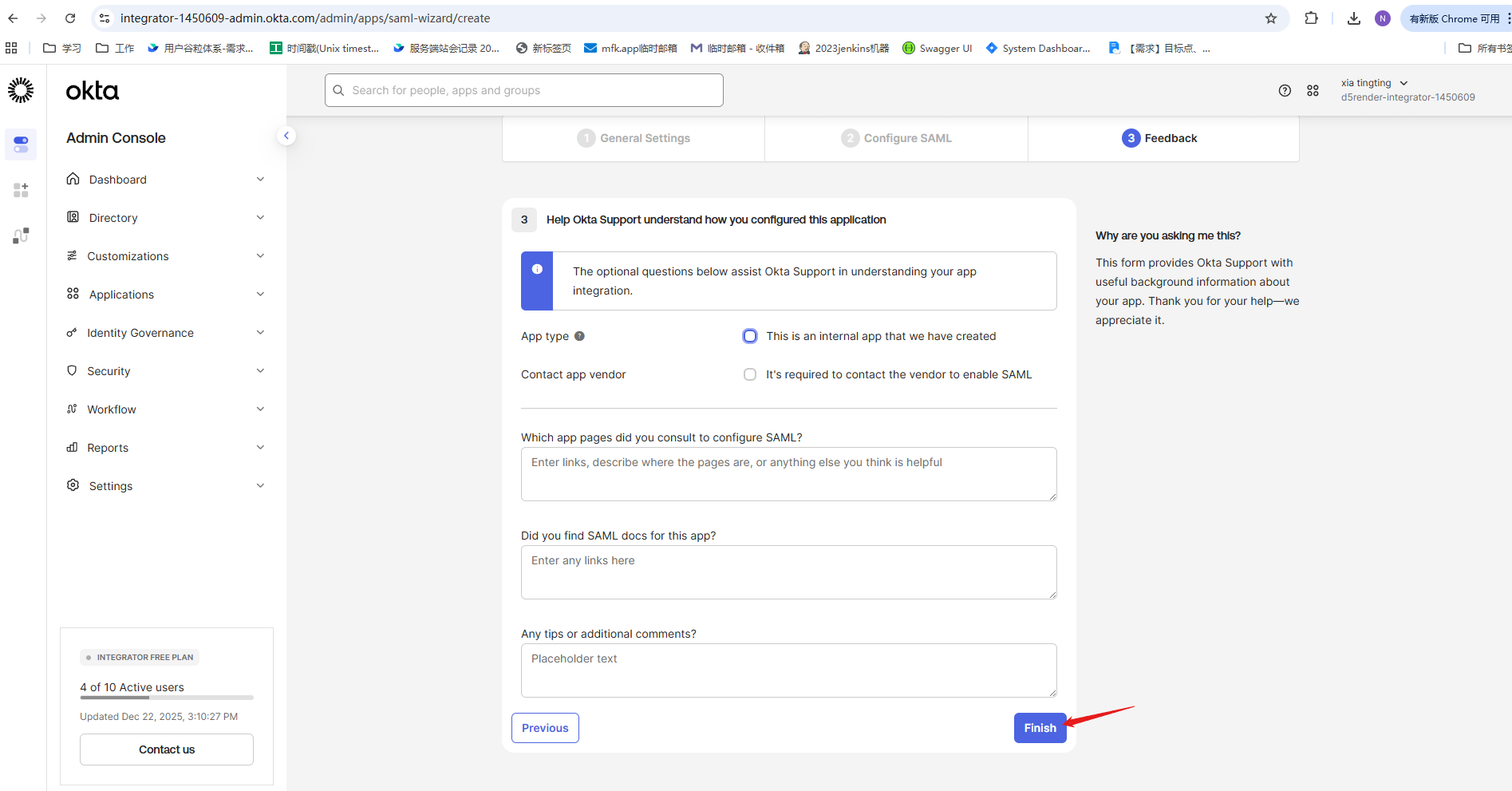Open Chrome extensions puzzle icon
The image size is (1512, 791).
click(x=1311, y=18)
